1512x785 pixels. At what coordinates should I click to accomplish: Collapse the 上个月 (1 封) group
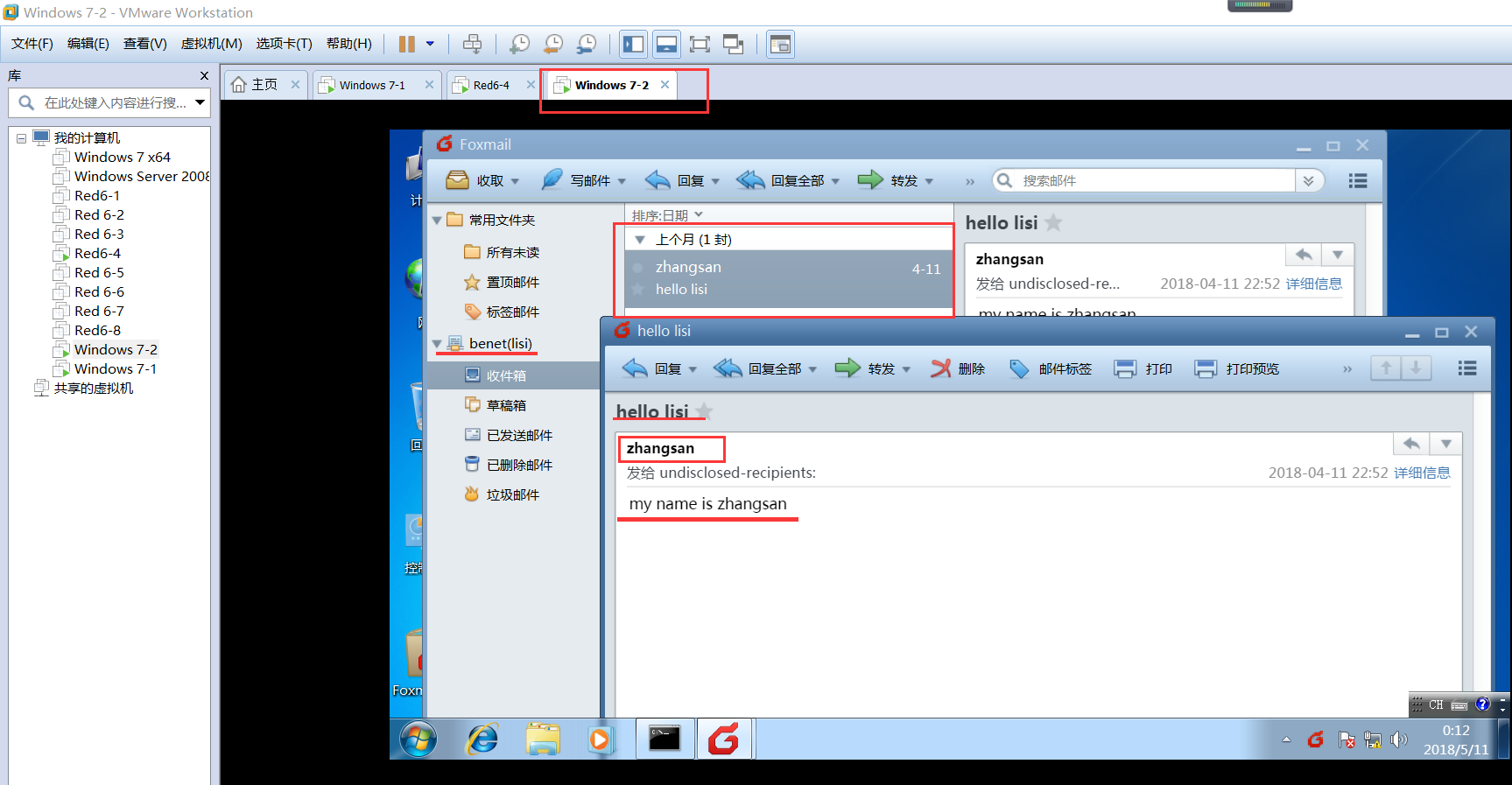point(640,240)
